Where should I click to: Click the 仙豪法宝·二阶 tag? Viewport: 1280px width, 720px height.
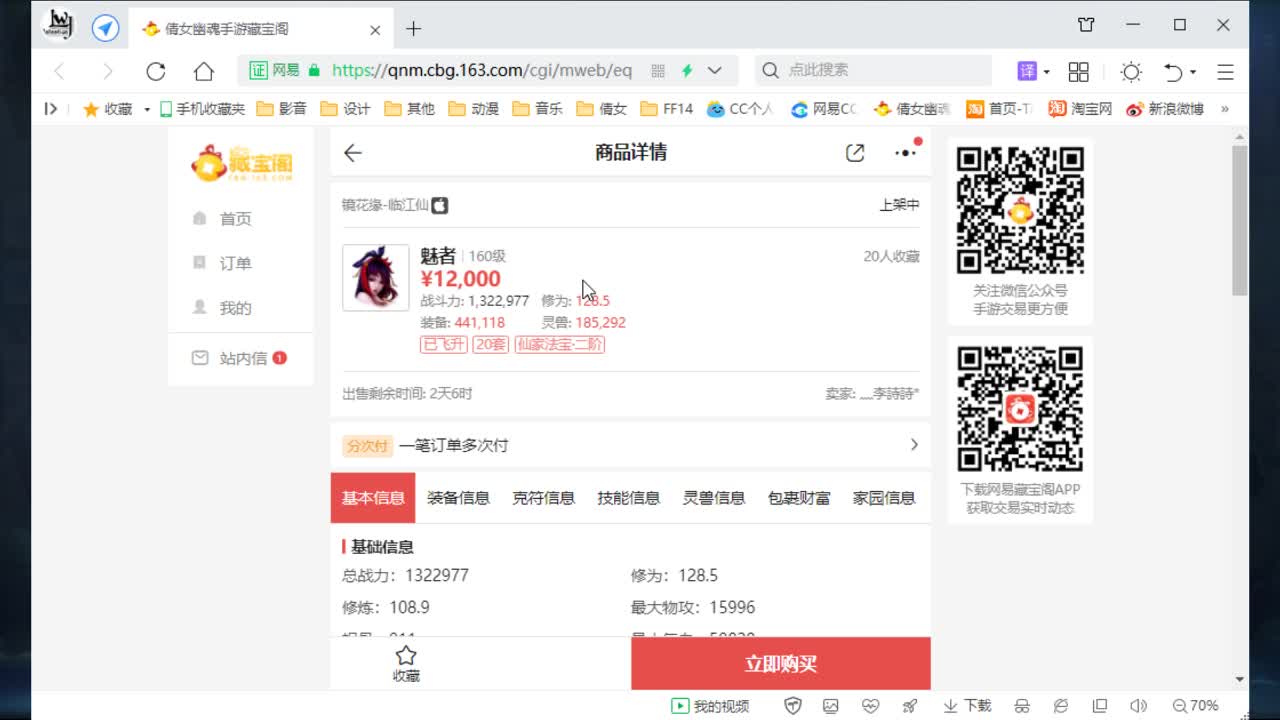pos(560,344)
